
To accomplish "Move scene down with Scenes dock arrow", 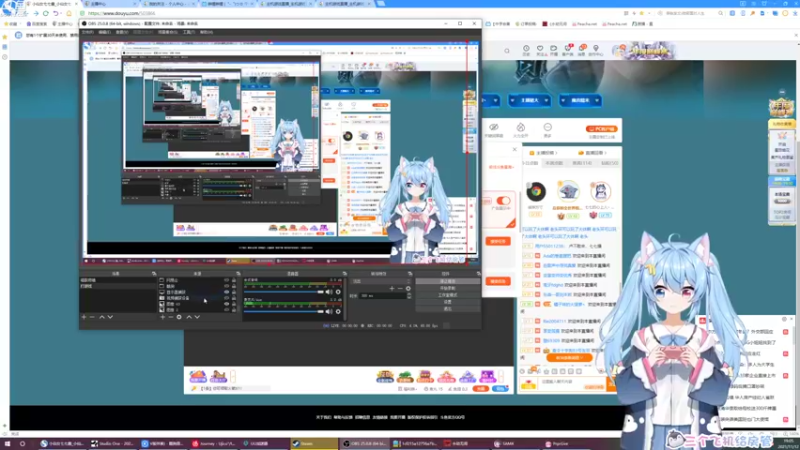I will pos(110,317).
